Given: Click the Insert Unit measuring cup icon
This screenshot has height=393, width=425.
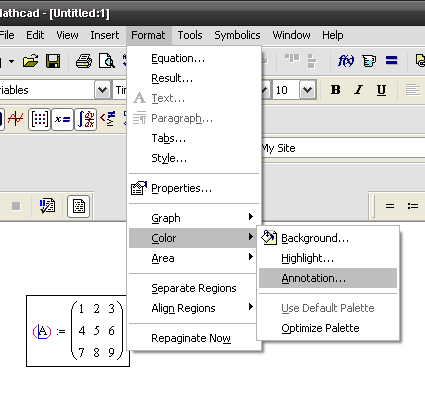Looking at the screenshot, I should (x=369, y=61).
